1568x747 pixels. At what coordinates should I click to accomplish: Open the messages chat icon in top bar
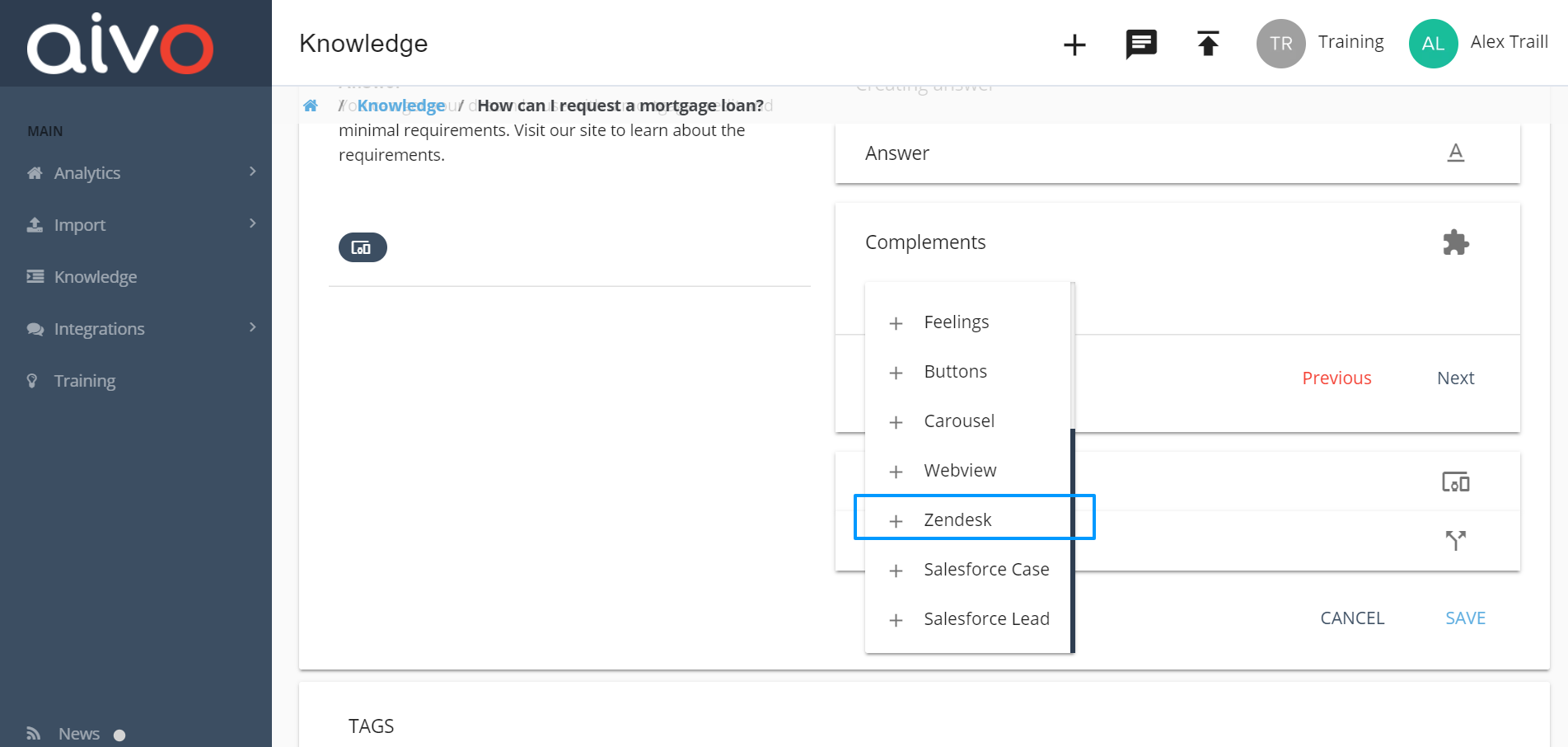[x=1140, y=45]
